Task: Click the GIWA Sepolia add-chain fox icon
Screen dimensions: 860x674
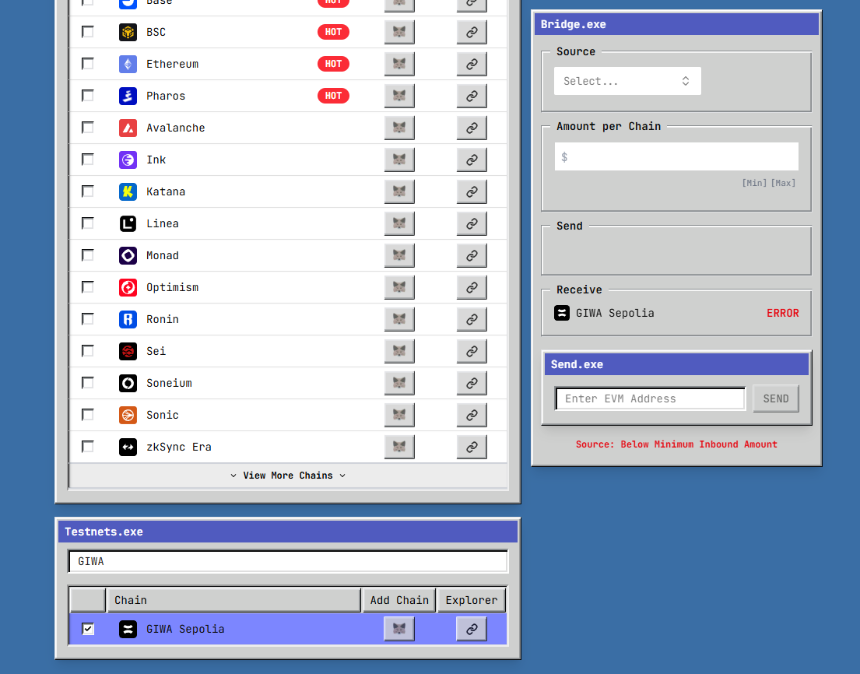Action: pyautogui.click(x=399, y=629)
